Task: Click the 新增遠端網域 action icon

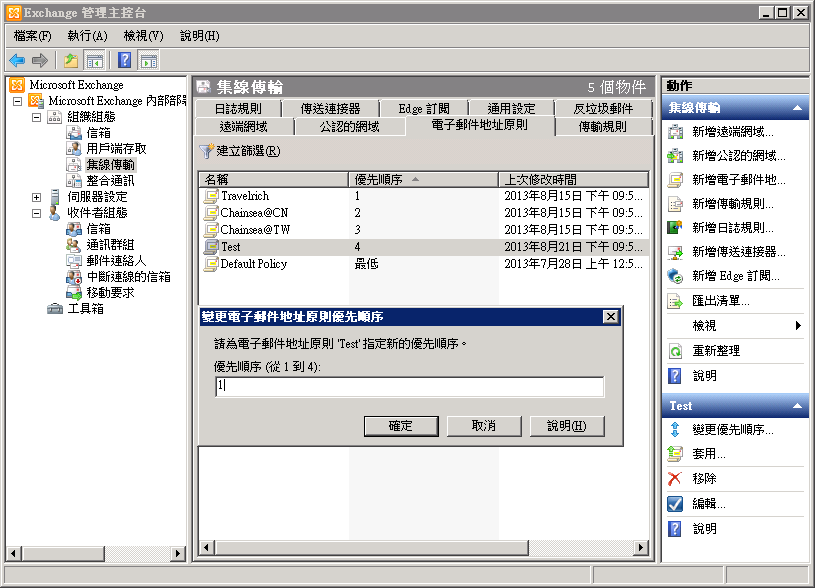Action: click(x=675, y=132)
